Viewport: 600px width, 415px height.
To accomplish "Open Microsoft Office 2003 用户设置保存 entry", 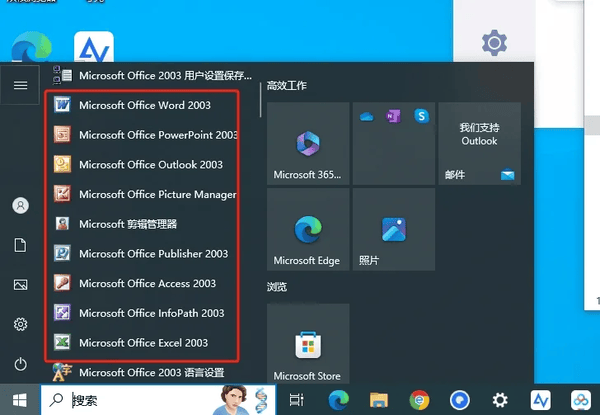I will pos(153,75).
